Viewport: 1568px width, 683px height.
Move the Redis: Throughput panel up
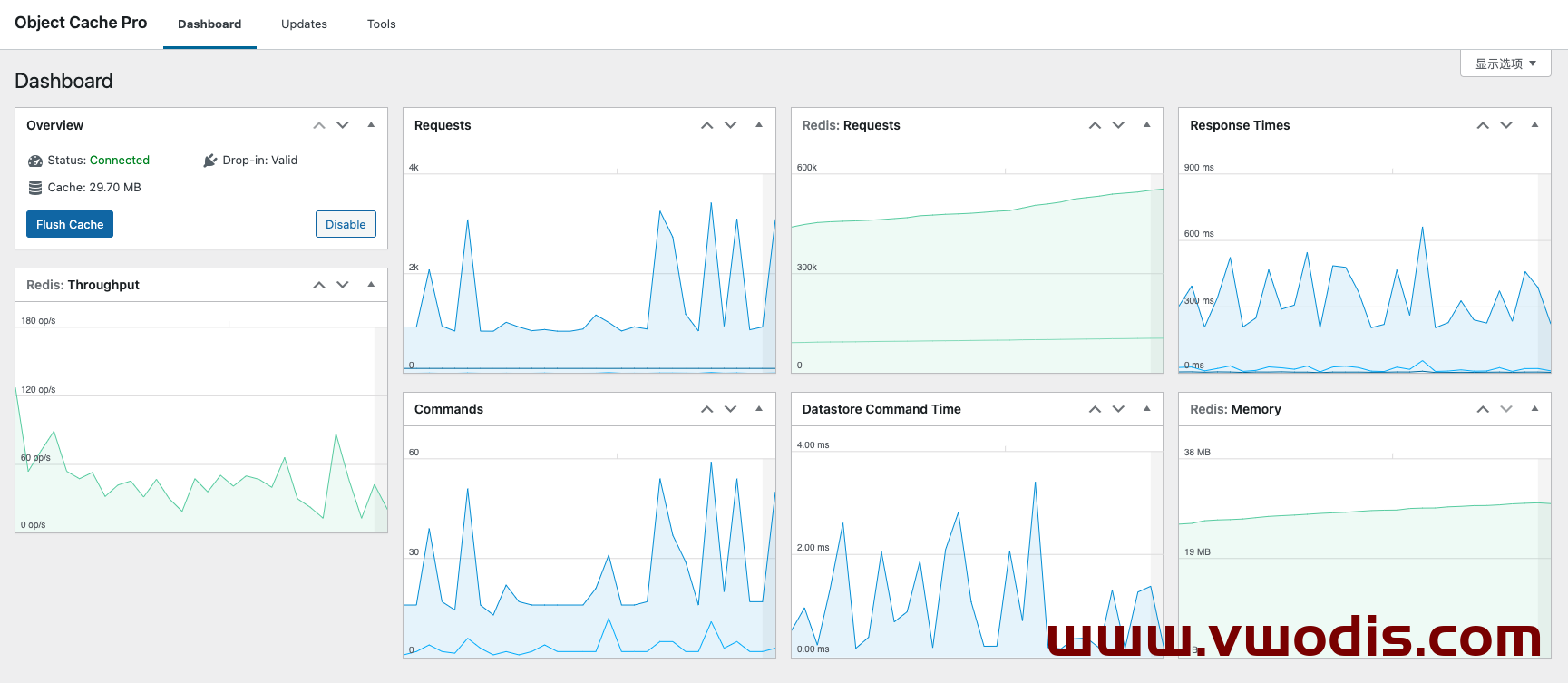tap(319, 285)
